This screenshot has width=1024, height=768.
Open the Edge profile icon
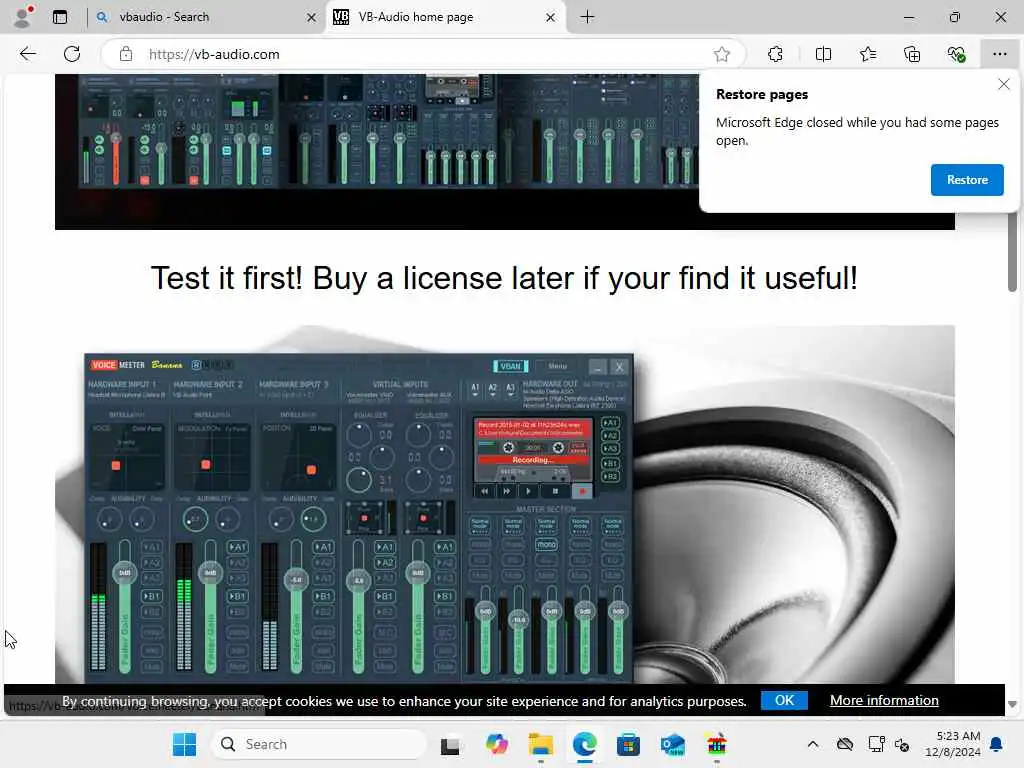click(23, 17)
